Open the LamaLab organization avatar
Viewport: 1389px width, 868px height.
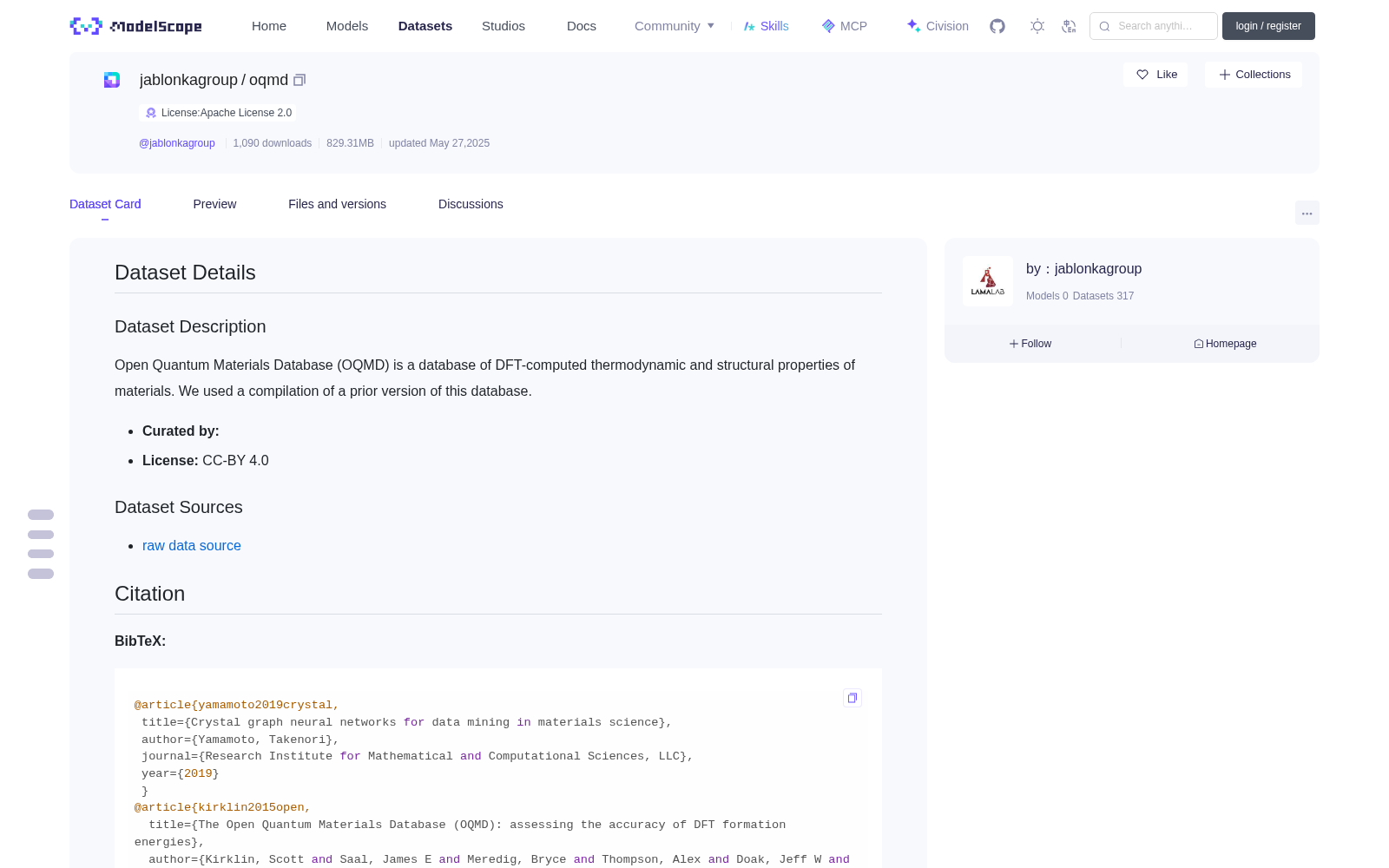988,281
